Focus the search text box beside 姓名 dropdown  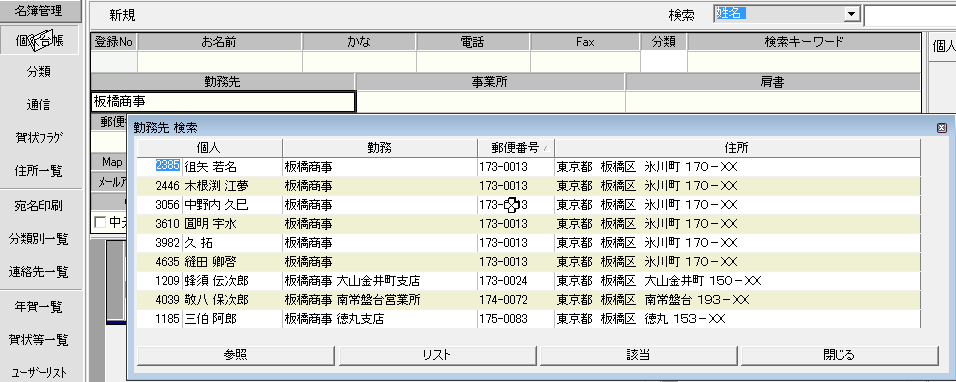[x=910, y=16]
